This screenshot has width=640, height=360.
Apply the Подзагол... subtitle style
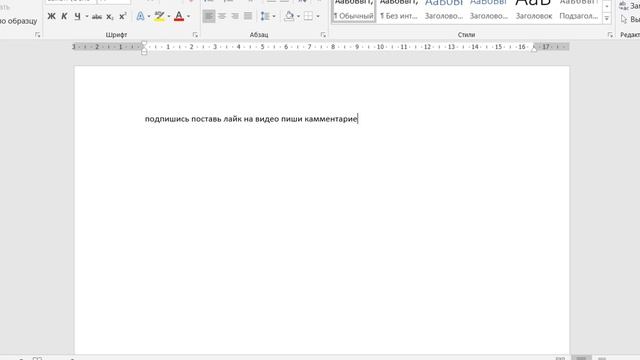(x=578, y=11)
